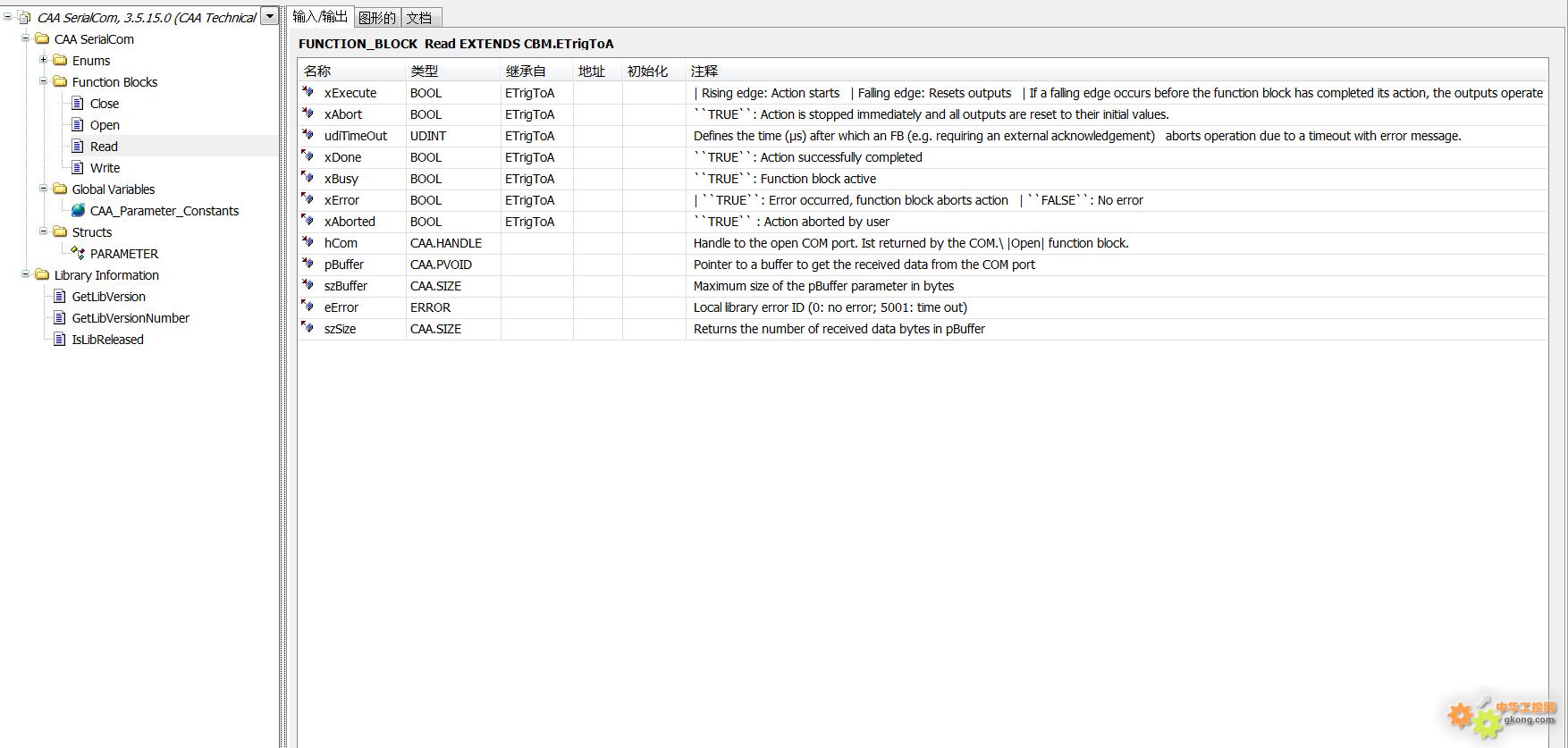Viewport: 1568px width, 748px height.
Task: Click the Read function block document icon
Action: (x=78, y=146)
